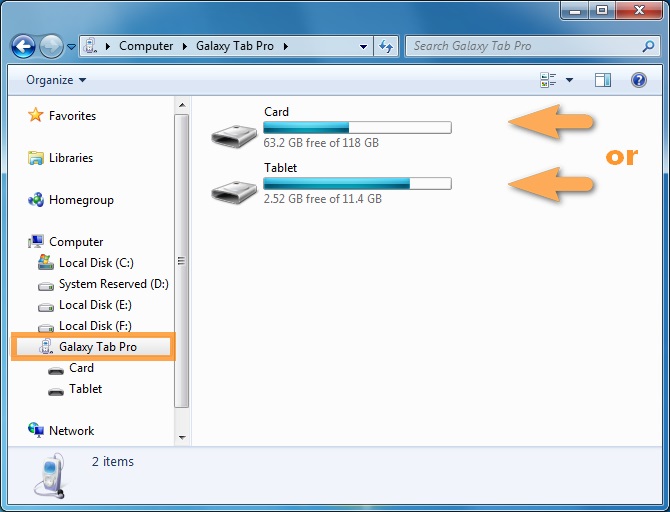Click the Card storage usage bar
The image size is (670, 512).
[357, 127]
